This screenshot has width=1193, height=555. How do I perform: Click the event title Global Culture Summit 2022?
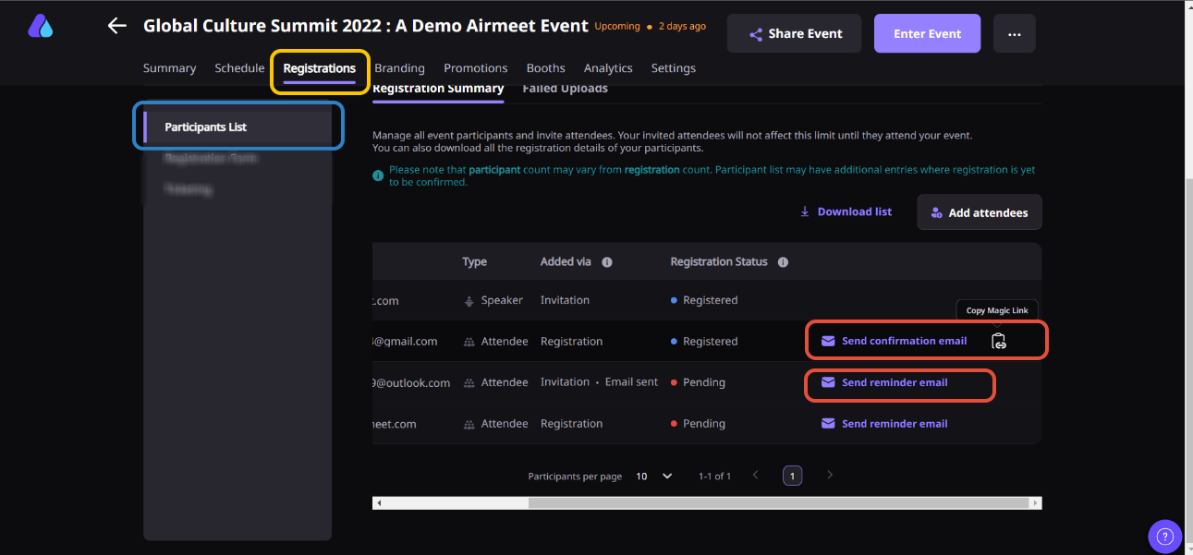coord(365,26)
